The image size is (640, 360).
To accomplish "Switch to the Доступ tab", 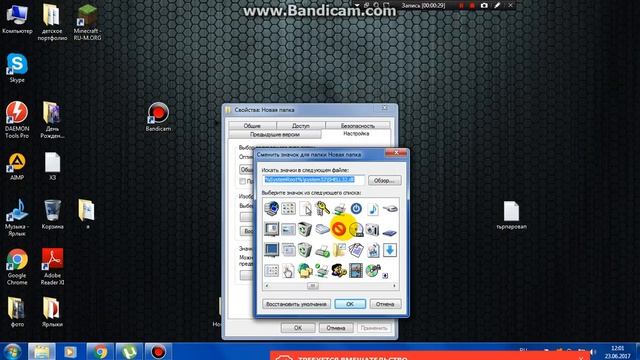I will point(301,126).
